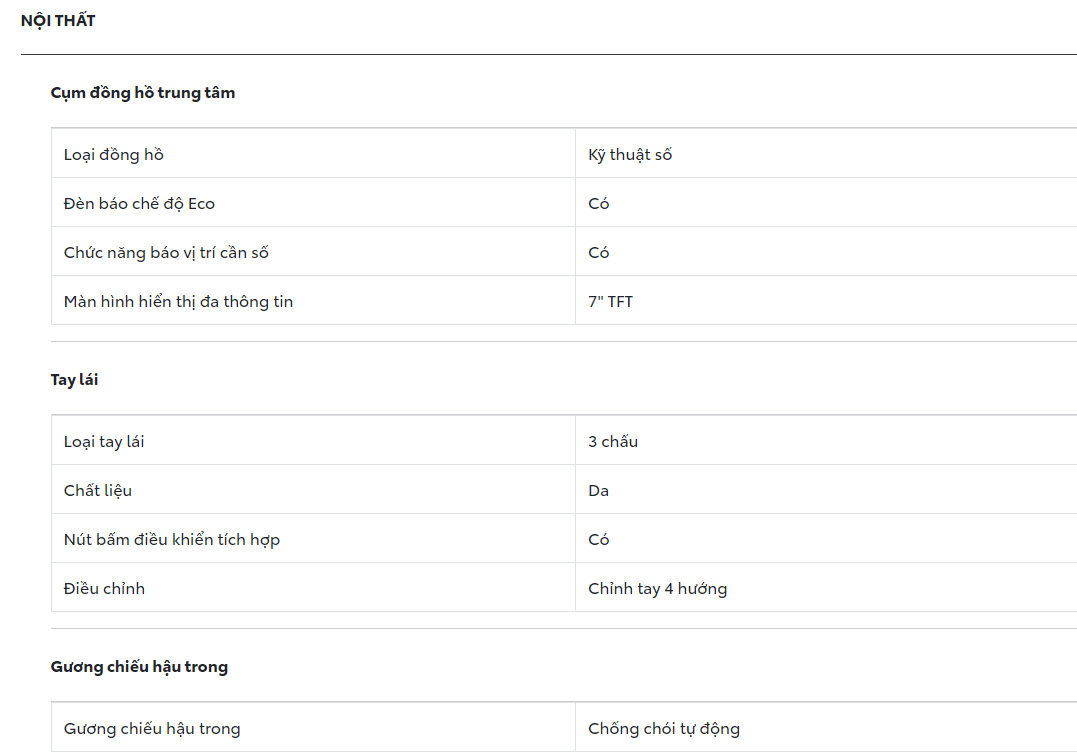Click the Loại tay lái row label
Screen dimensions: 1077x752
click(x=104, y=442)
